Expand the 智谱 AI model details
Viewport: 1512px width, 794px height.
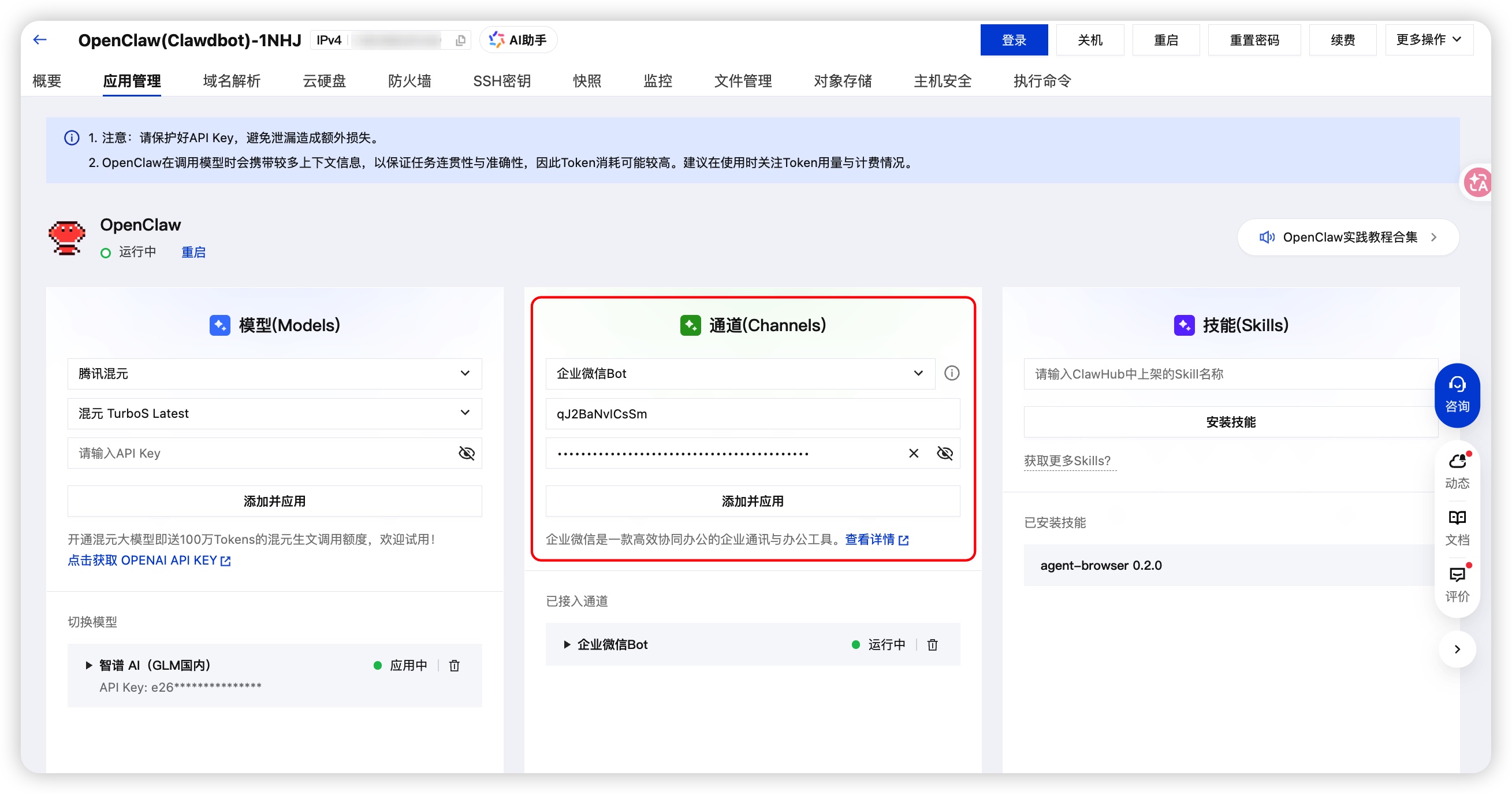pos(88,665)
